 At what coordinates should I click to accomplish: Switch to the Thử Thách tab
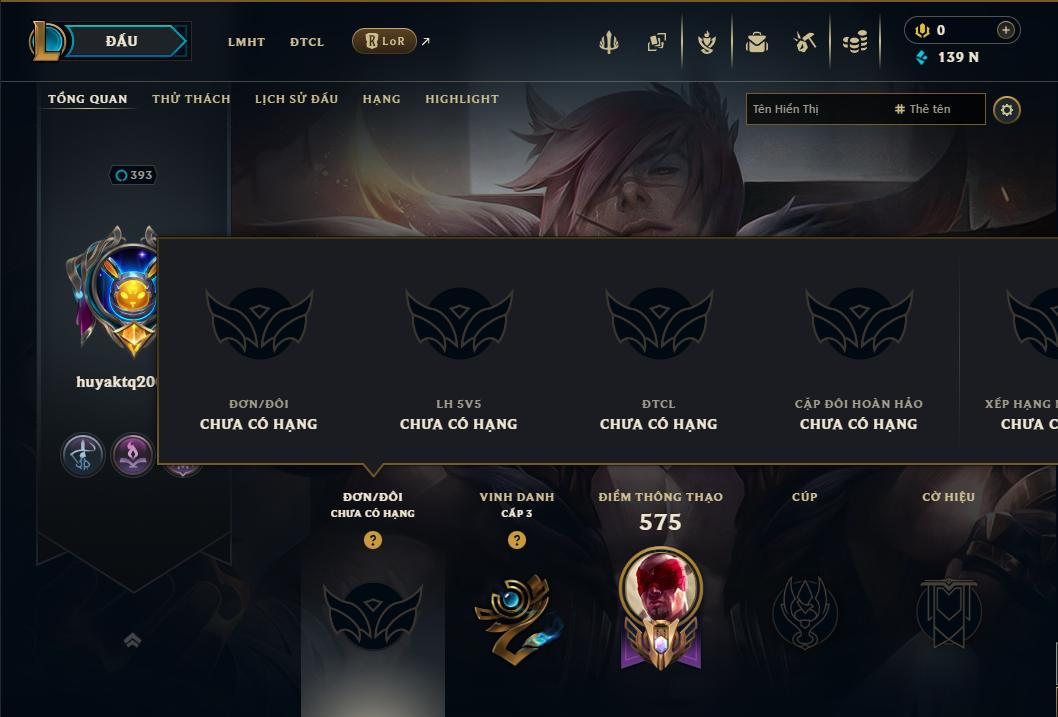click(x=191, y=99)
